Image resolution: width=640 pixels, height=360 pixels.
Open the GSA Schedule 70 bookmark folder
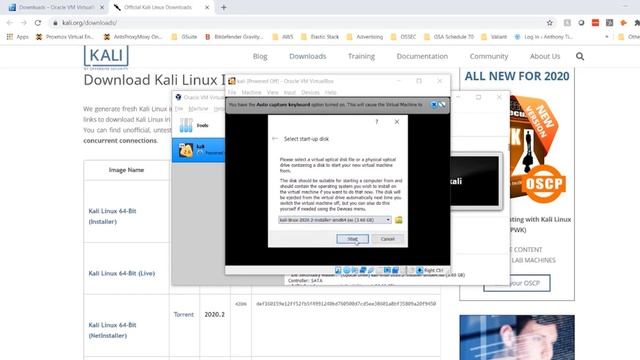click(x=449, y=37)
